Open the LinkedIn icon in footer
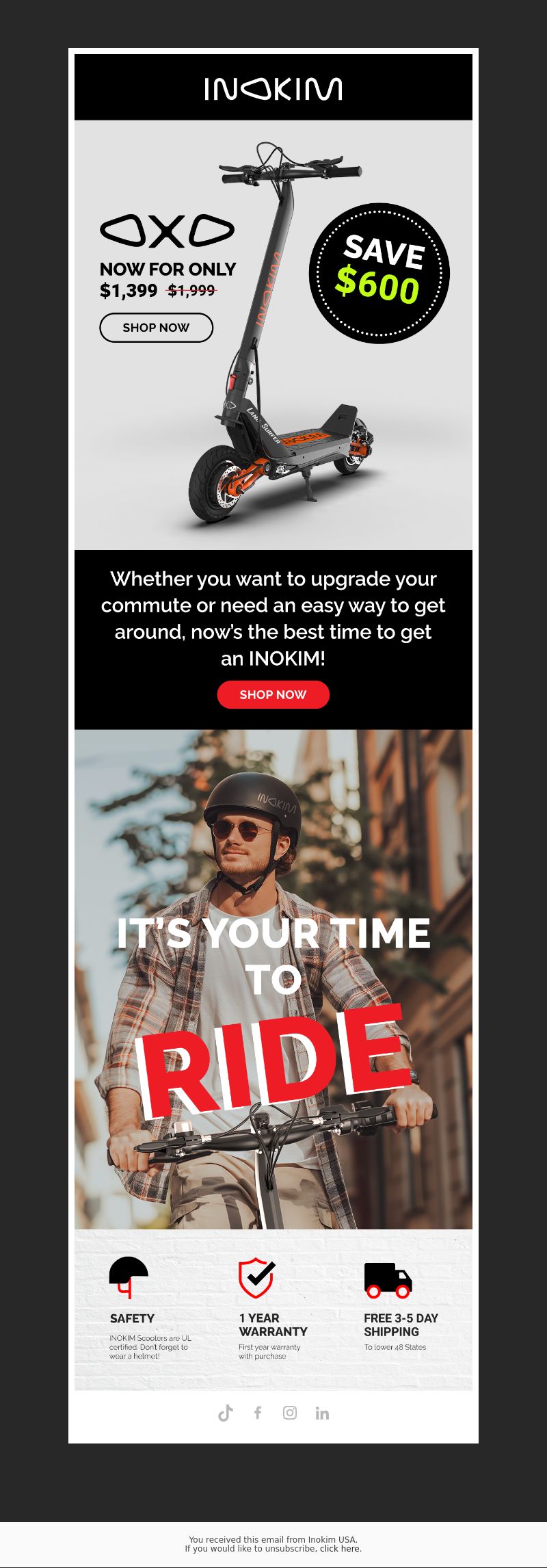 click(x=322, y=1413)
